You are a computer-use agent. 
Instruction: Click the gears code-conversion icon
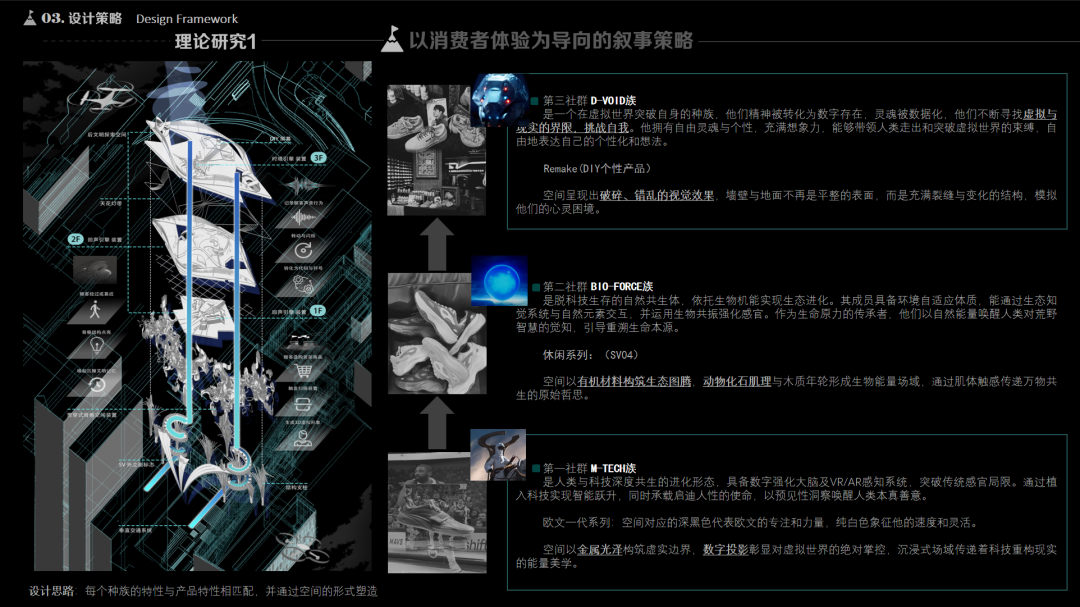click(301, 284)
